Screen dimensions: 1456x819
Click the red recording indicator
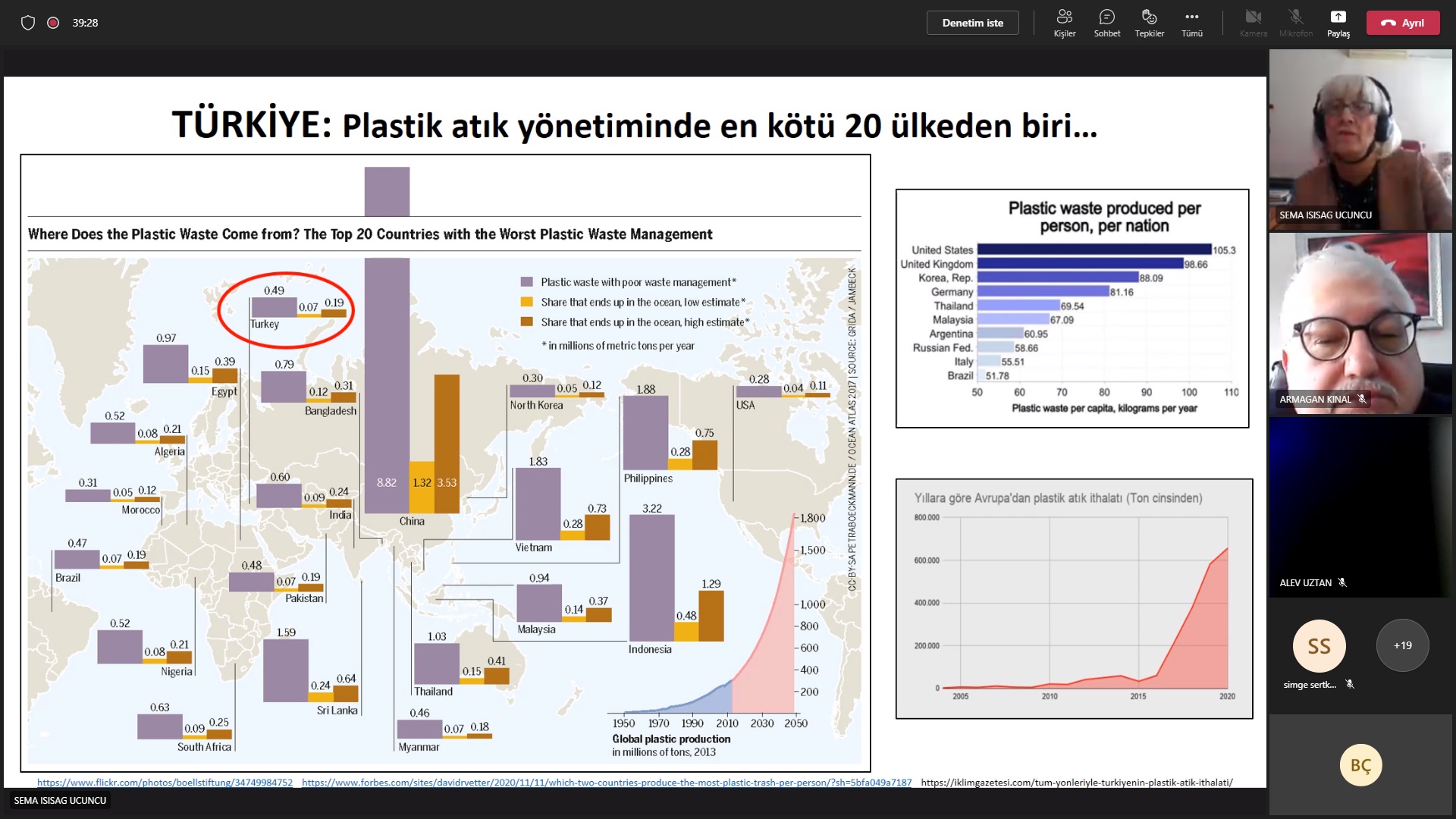point(53,23)
